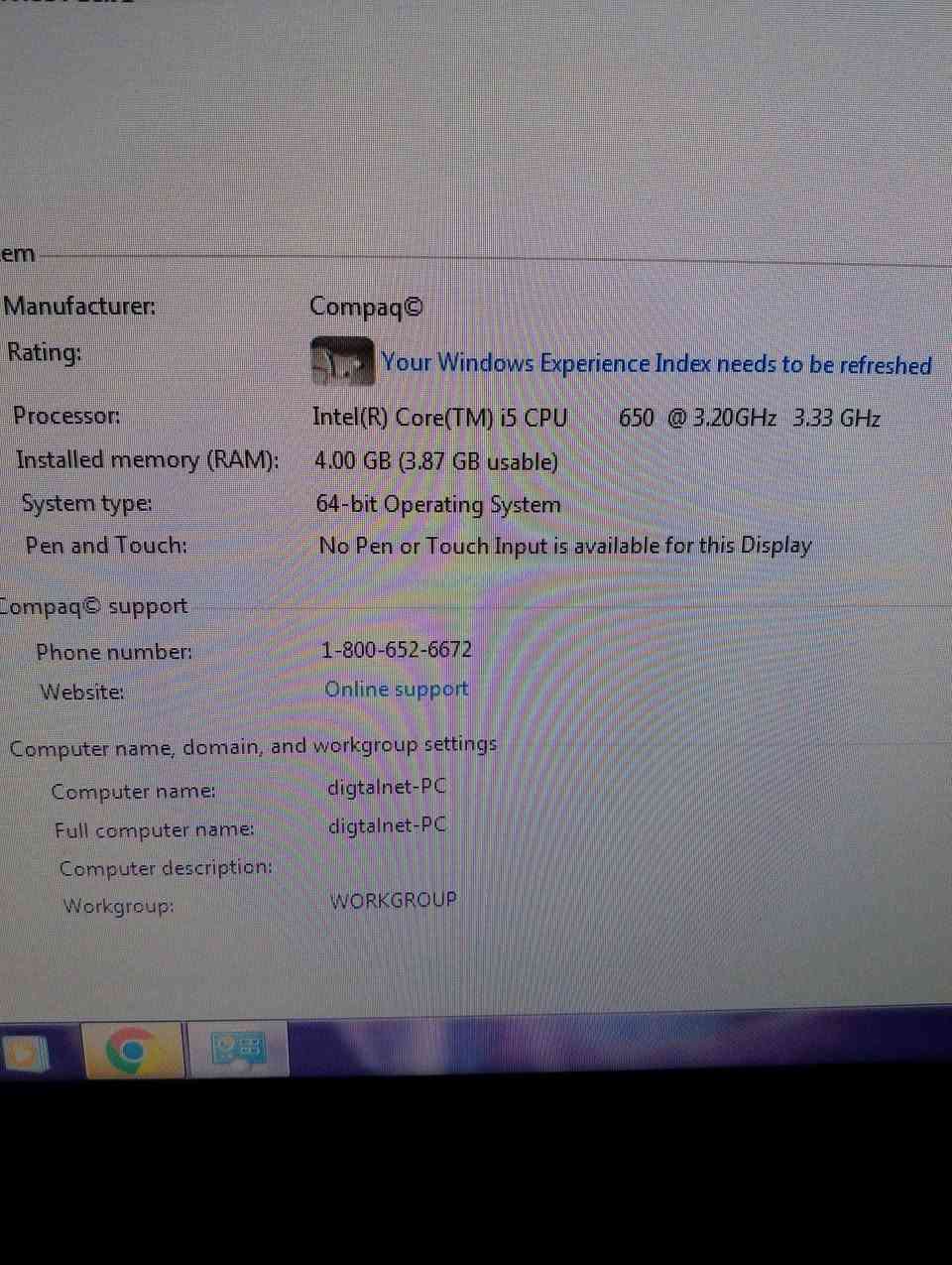
Task: Open the Online support link
Action: [x=397, y=689]
